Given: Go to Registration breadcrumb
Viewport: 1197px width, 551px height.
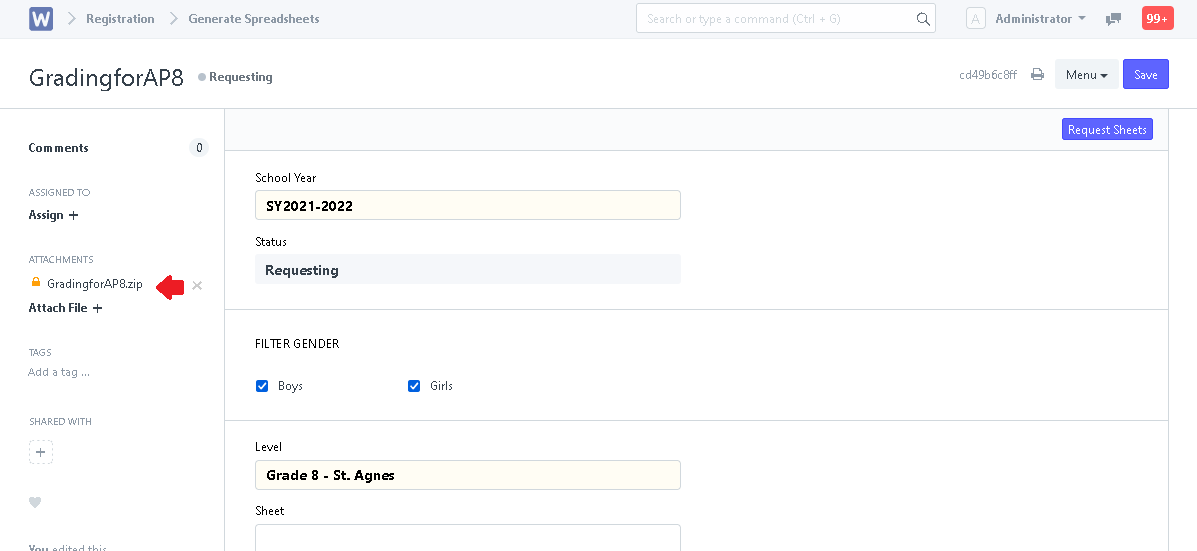Looking at the screenshot, I should tap(120, 18).
